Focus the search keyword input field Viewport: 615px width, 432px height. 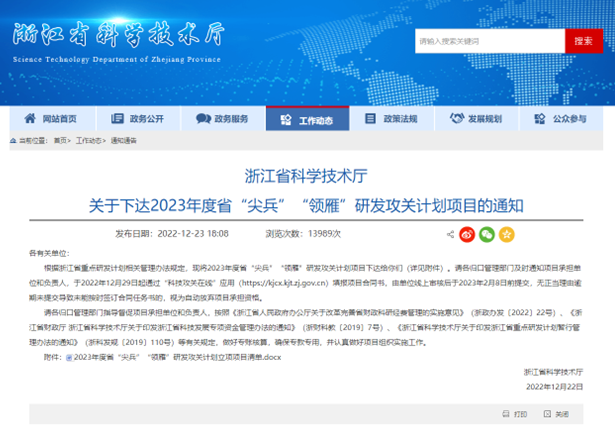490,41
